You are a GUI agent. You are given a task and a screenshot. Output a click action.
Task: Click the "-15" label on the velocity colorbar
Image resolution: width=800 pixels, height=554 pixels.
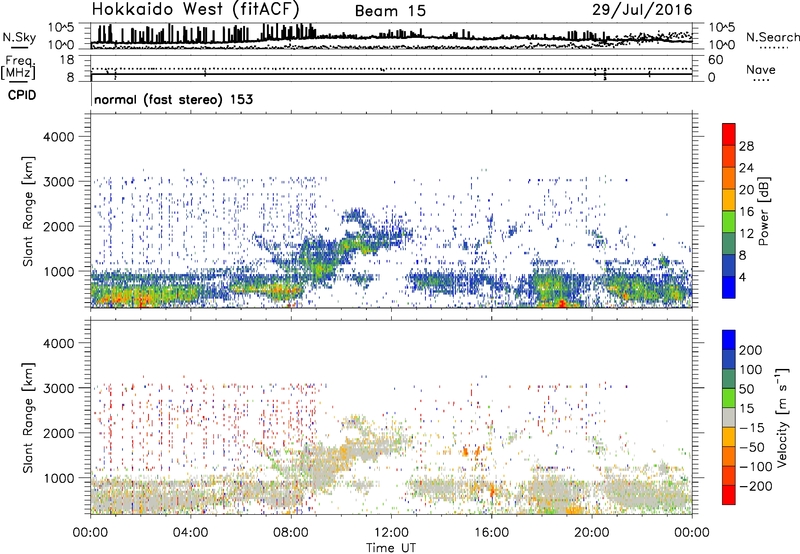tap(751, 428)
